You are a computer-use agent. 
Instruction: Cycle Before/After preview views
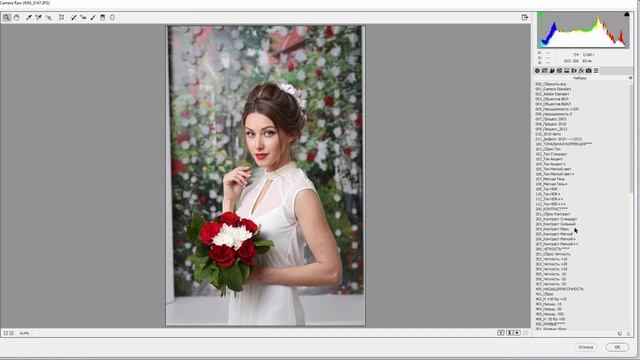(501, 333)
